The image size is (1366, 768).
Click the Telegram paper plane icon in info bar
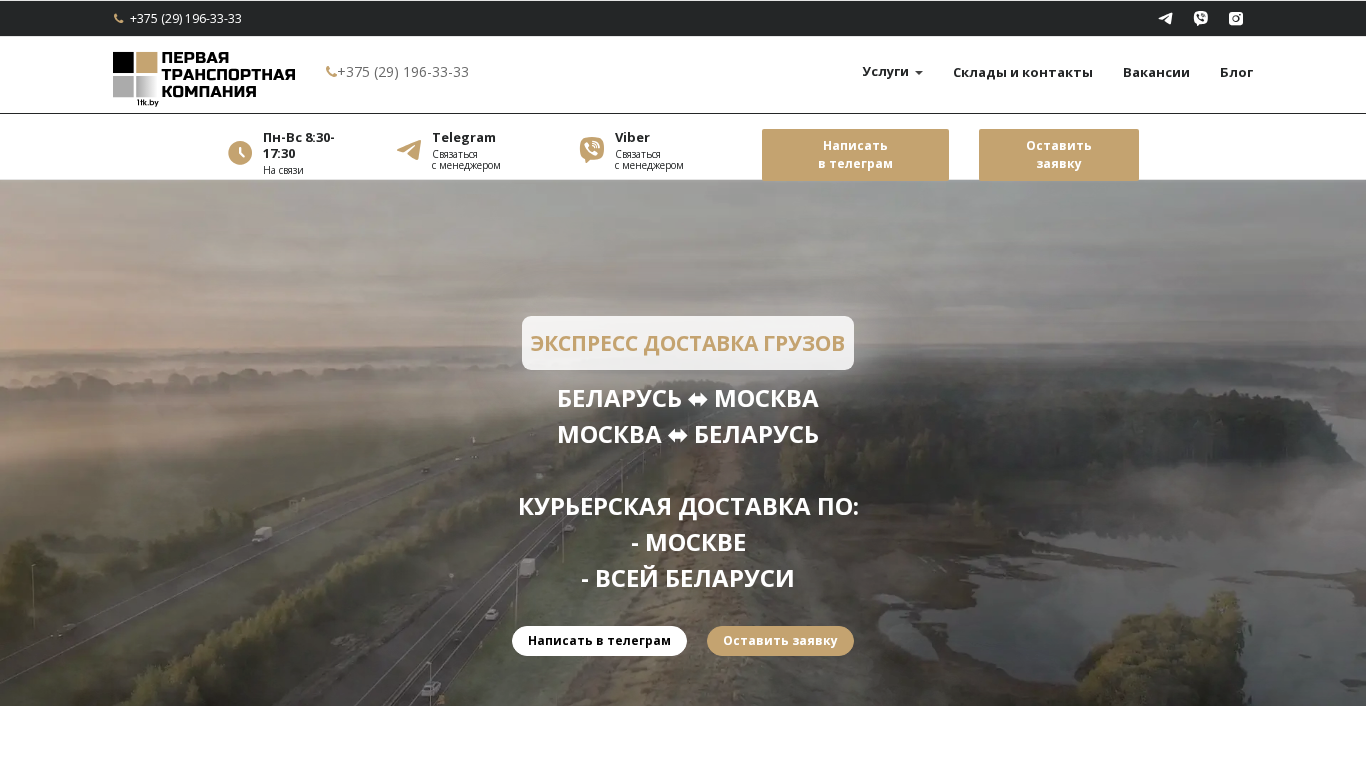409,150
